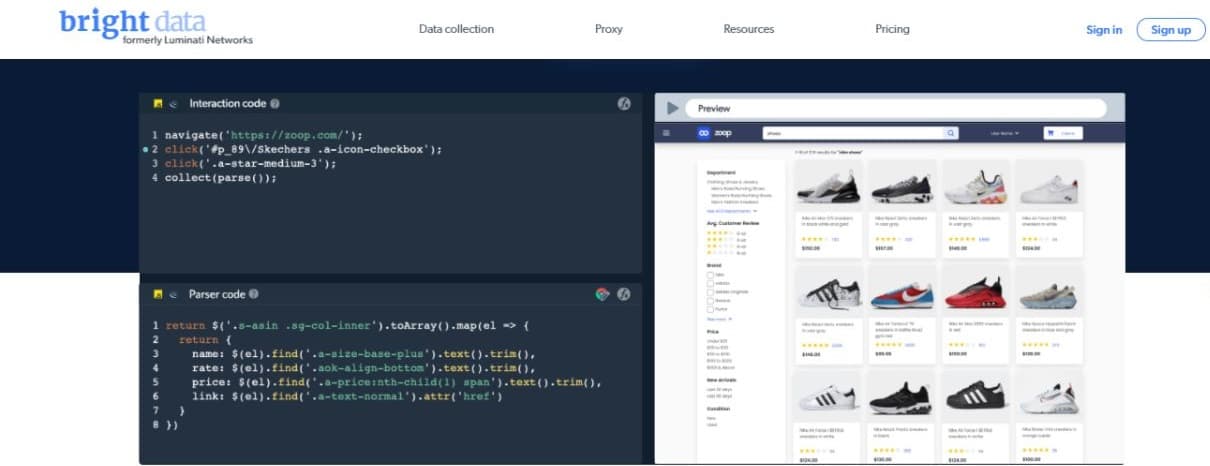Click second small icon before Parser code
The image size is (1210, 466).
[x=173, y=294]
